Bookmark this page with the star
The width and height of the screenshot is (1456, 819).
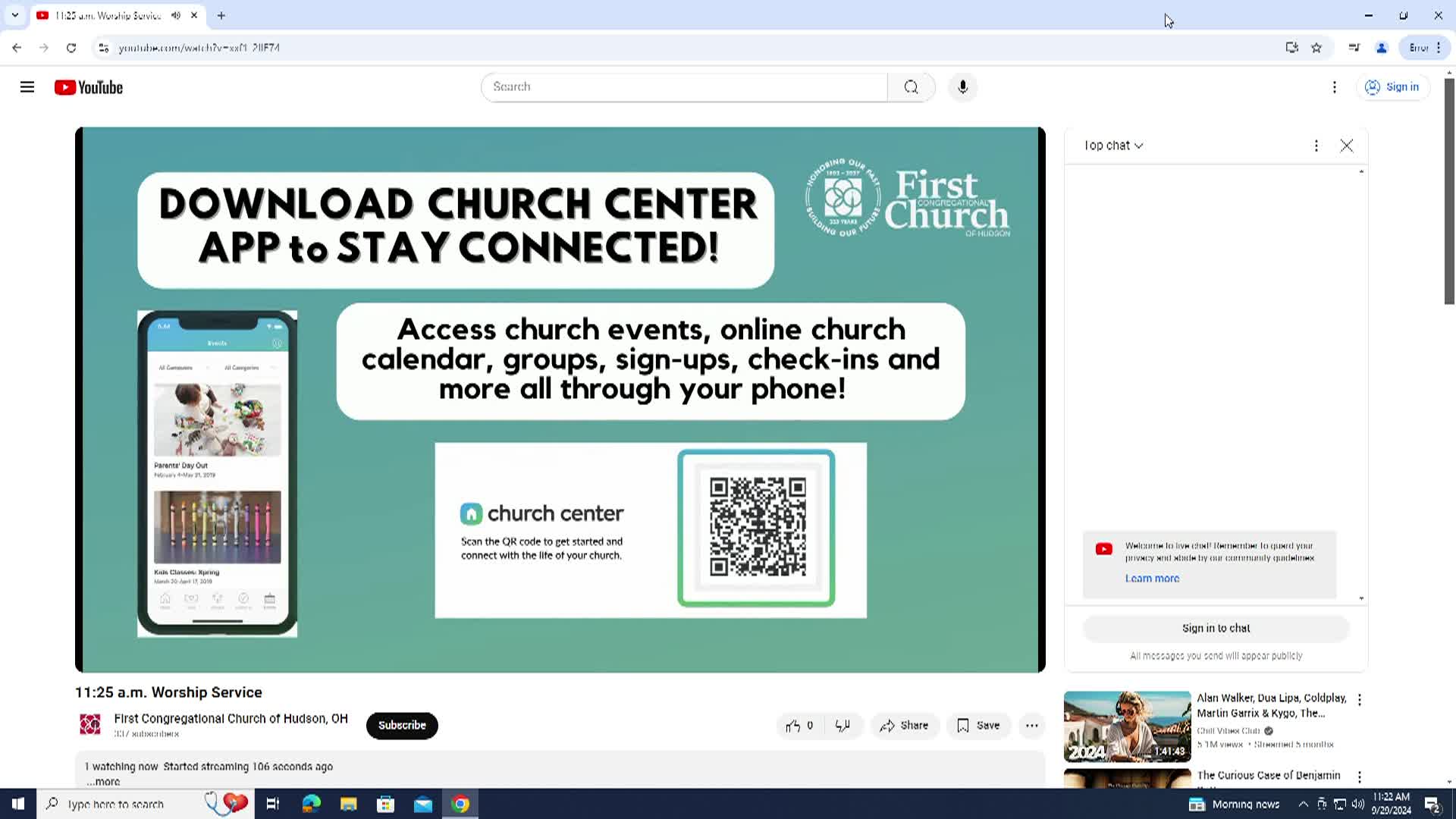point(1316,48)
